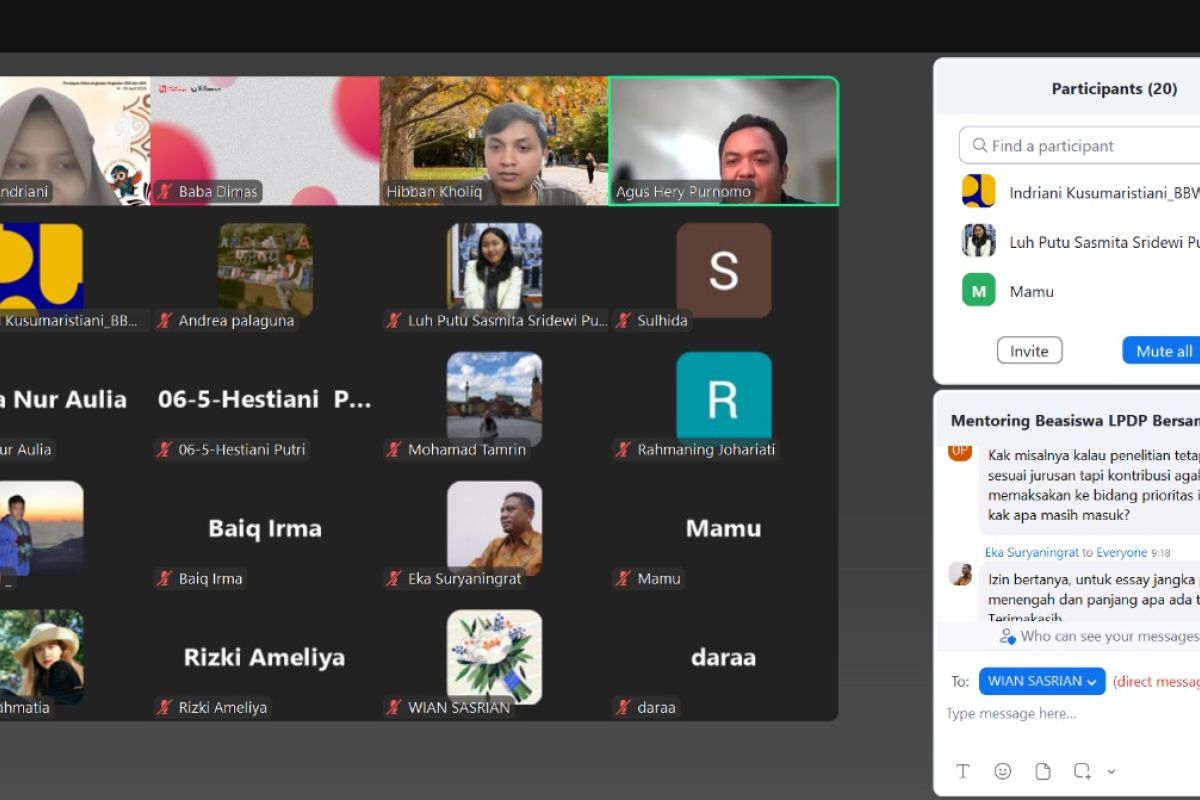Open the WIAN SASRIAN recipient dropdown
1200x800 pixels.
point(1042,681)
